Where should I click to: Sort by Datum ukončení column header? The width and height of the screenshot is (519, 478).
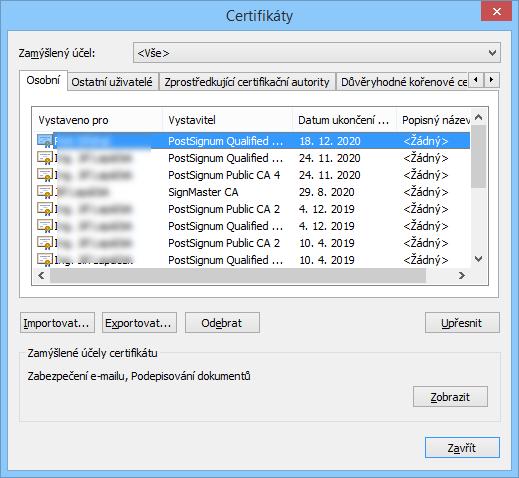click(x=344, y=120)
